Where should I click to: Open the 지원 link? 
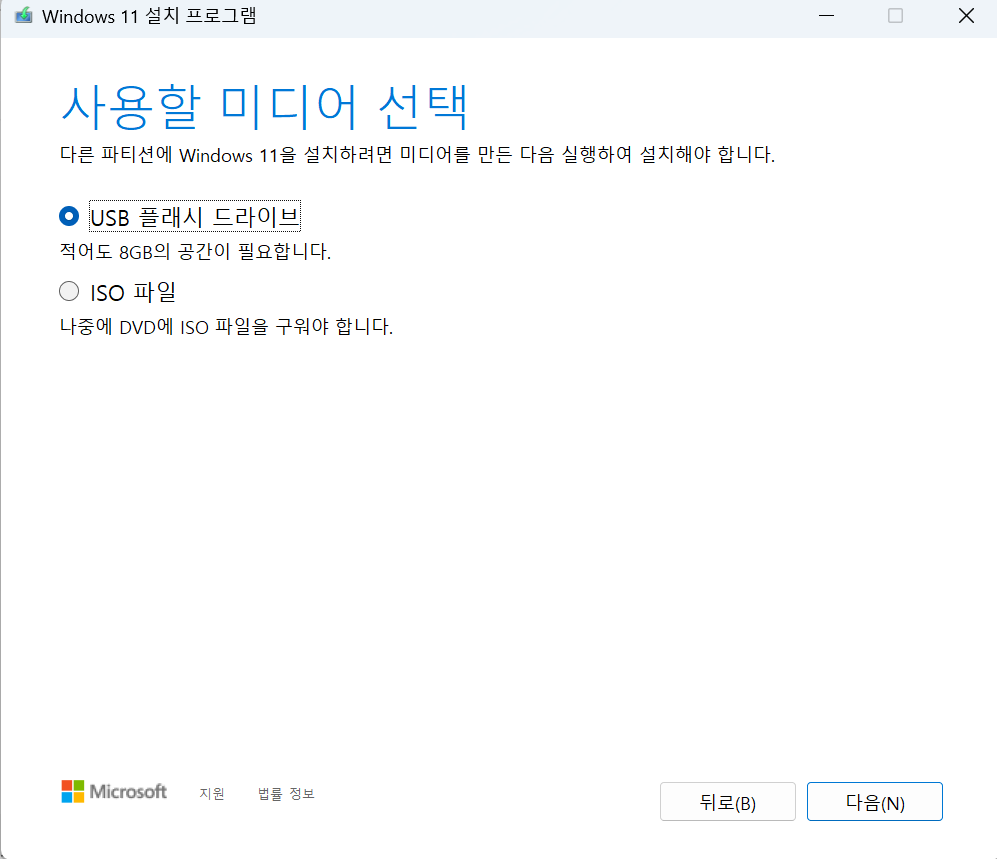212,794
